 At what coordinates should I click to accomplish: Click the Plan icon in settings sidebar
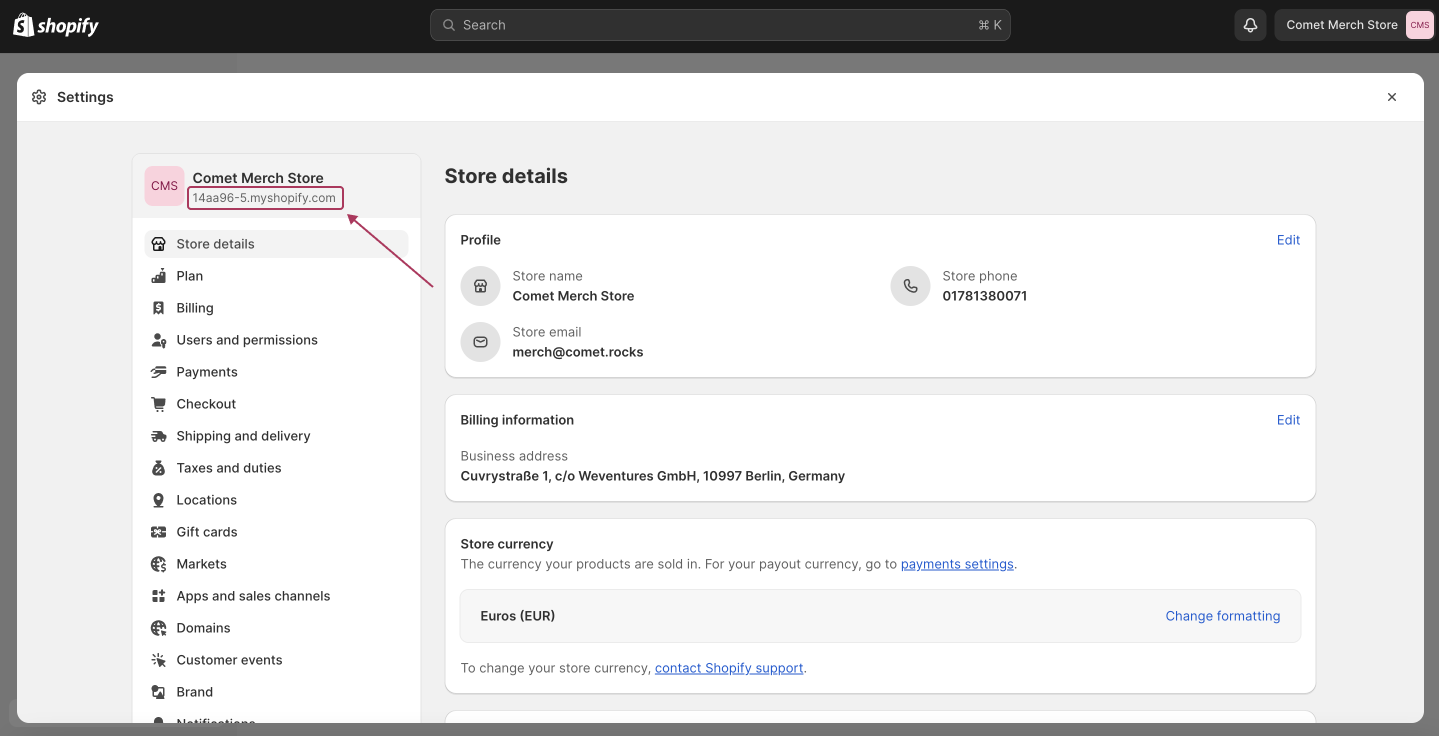coord(158,276)
